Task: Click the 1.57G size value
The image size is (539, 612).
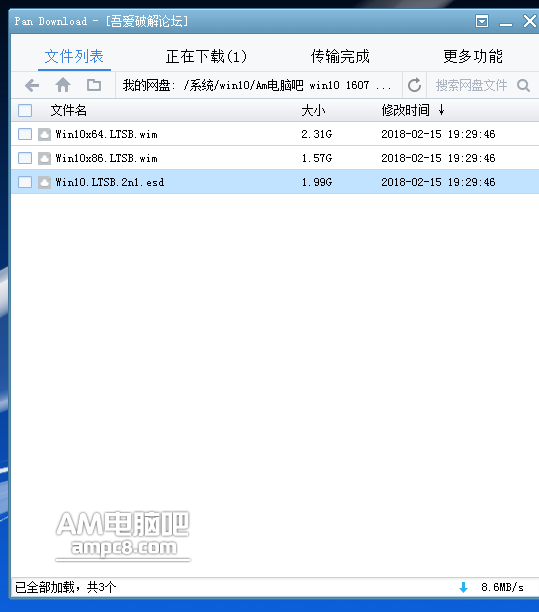Action: [317, 158]
